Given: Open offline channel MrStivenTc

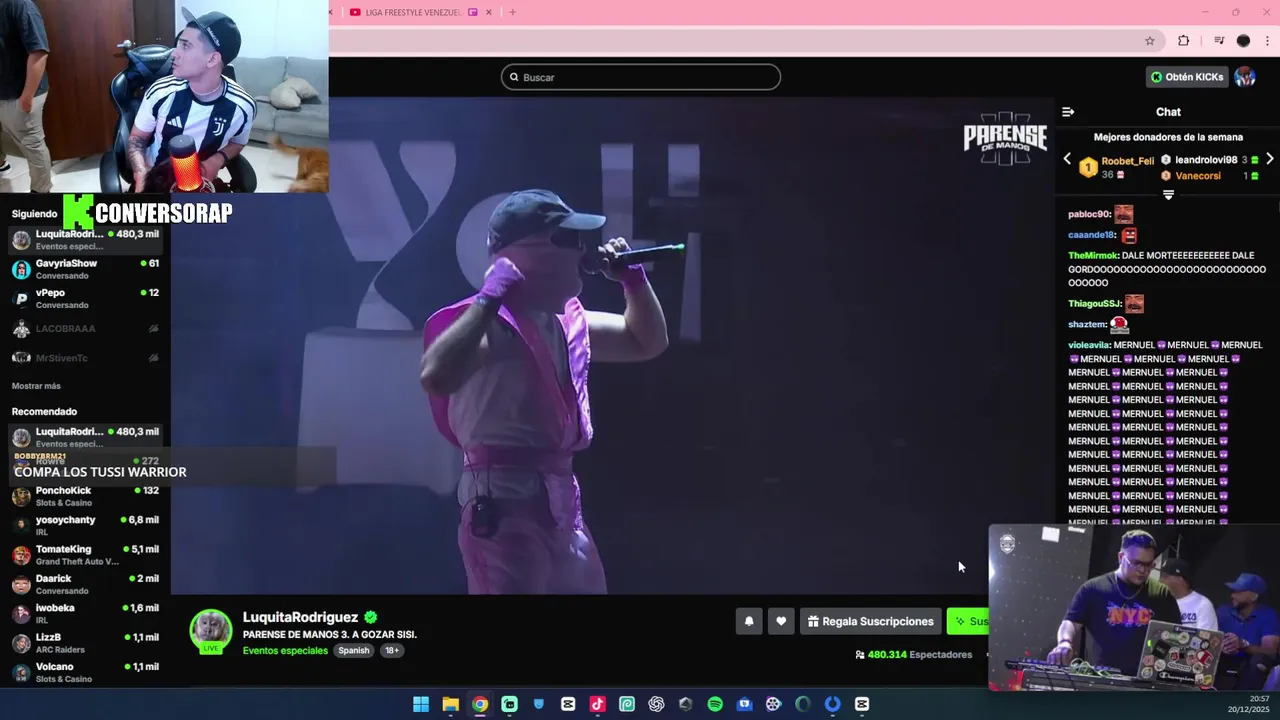Looking at the screenshot, I should click(85, 357).
